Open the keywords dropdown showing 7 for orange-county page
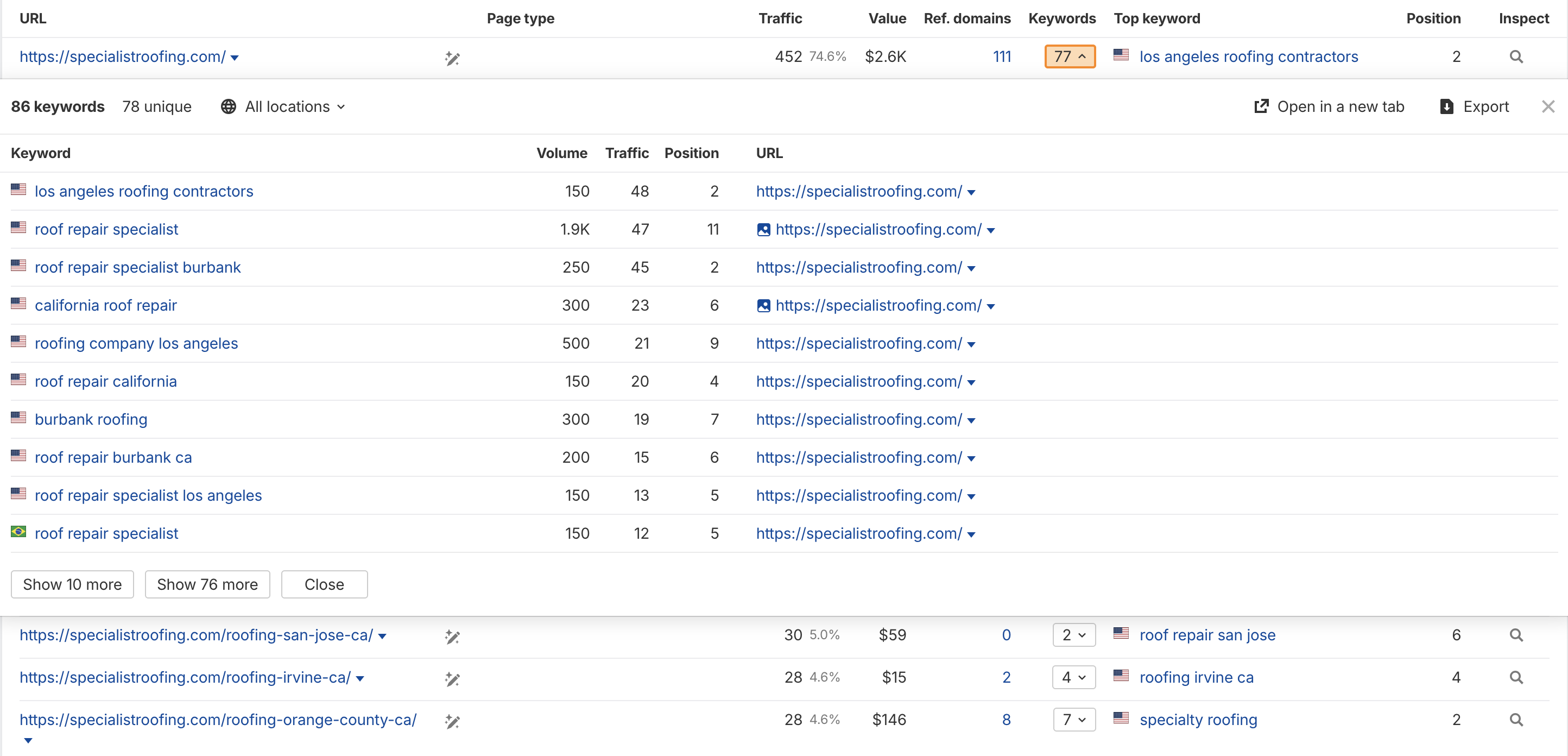The width and height of the screenshot is (1568, 756). (1074, 720)
